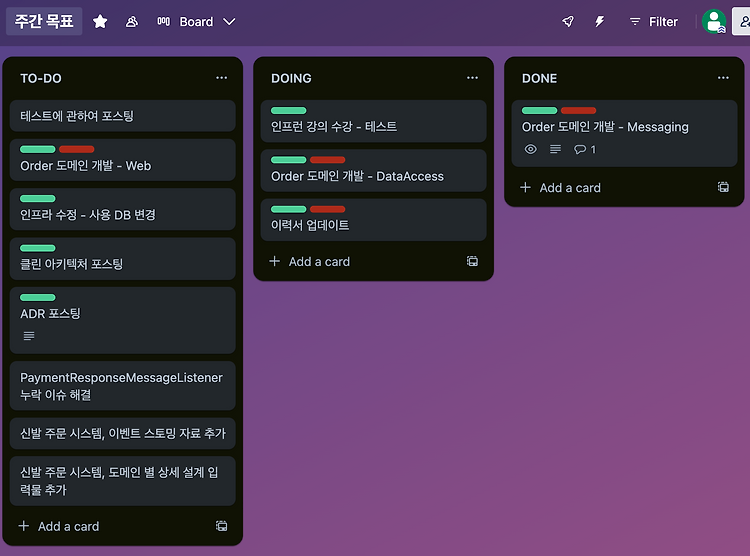Open card Order 도메인 개발 - Messaging
Viewport: 750px width, 556px height.
click(624, 133)
